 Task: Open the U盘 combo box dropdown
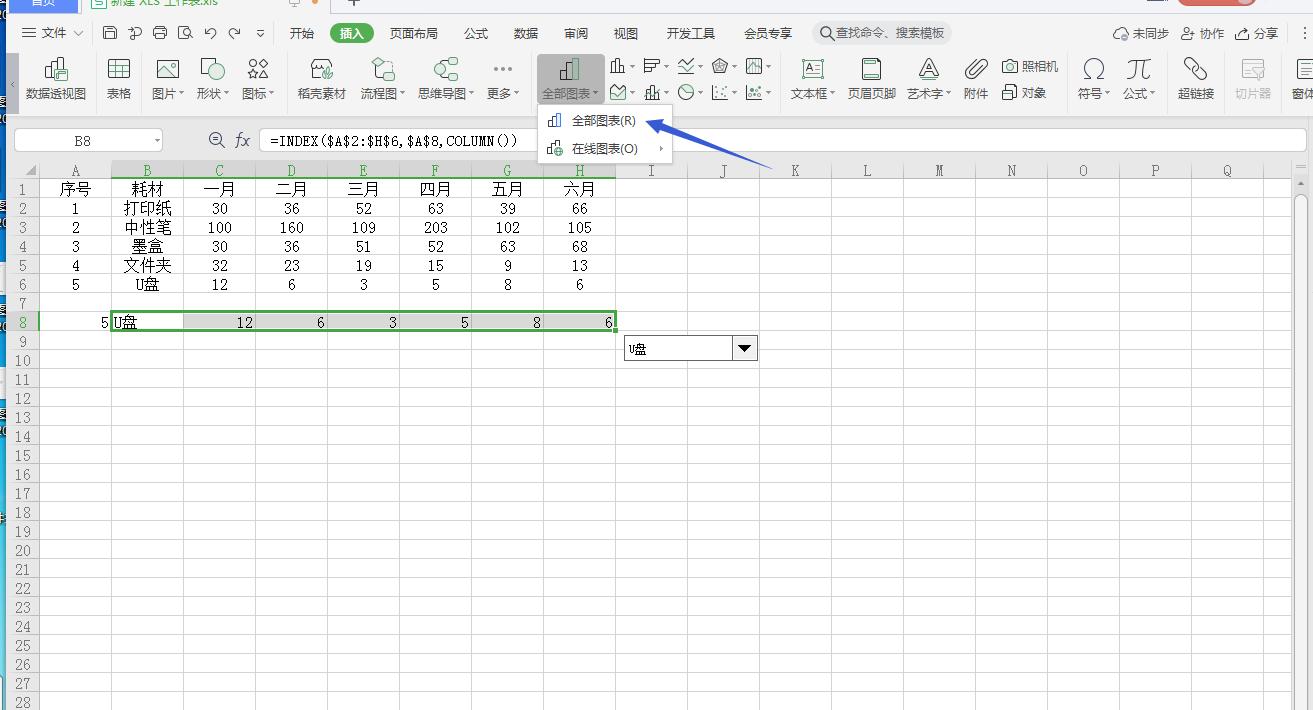tap(745, 348)
